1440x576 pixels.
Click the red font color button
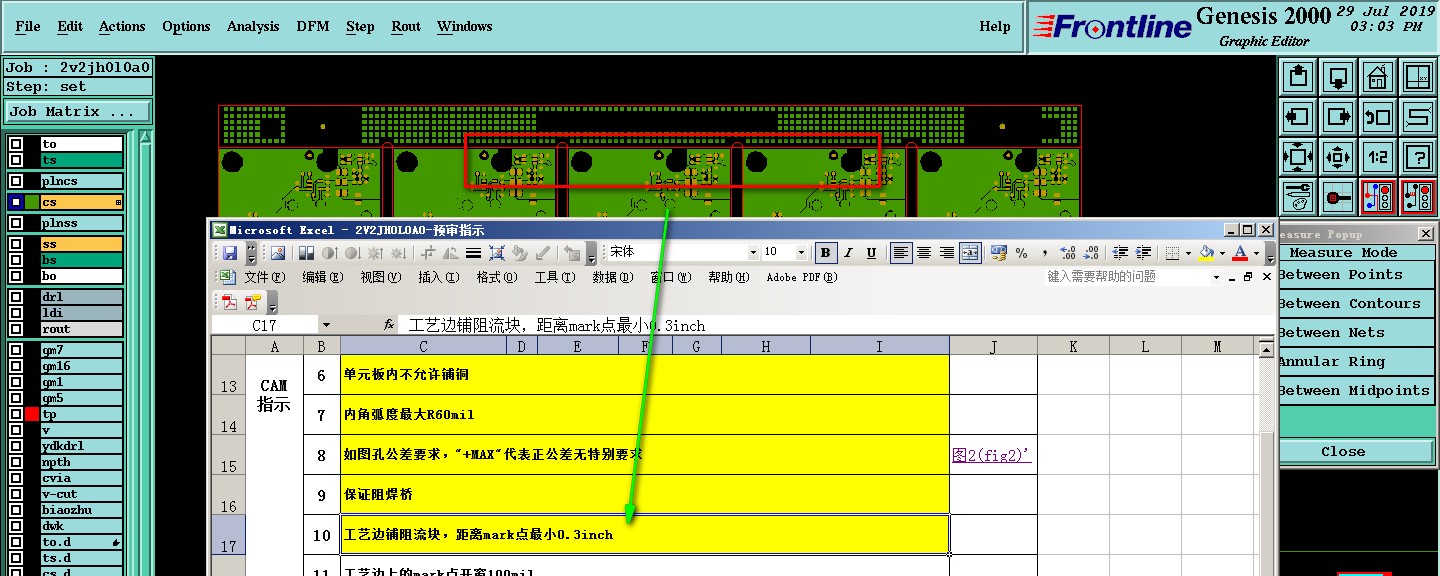pyautogui.click(x=1241, y=253)
